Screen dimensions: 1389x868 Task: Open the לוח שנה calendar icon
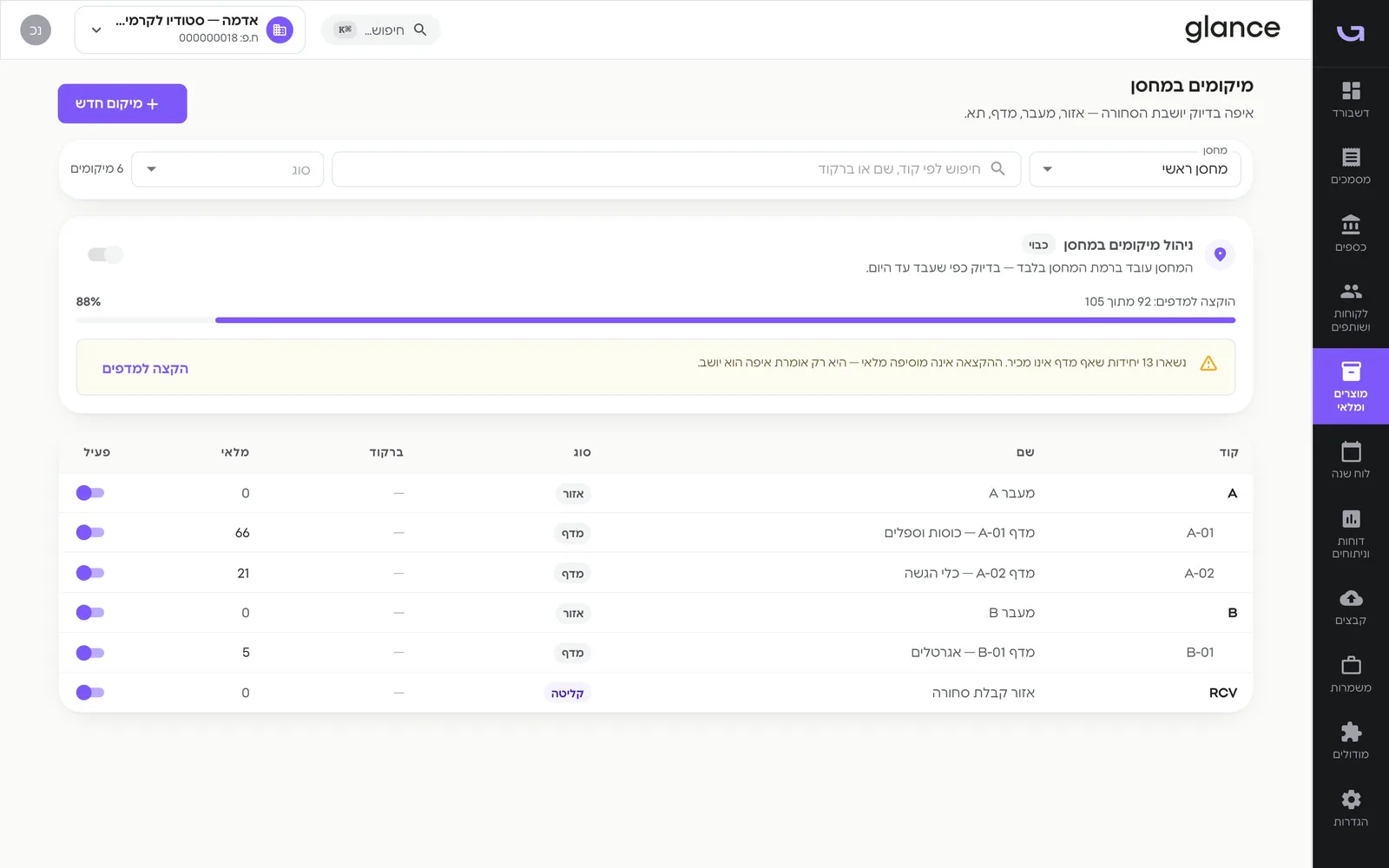(x=1351, y=451)
